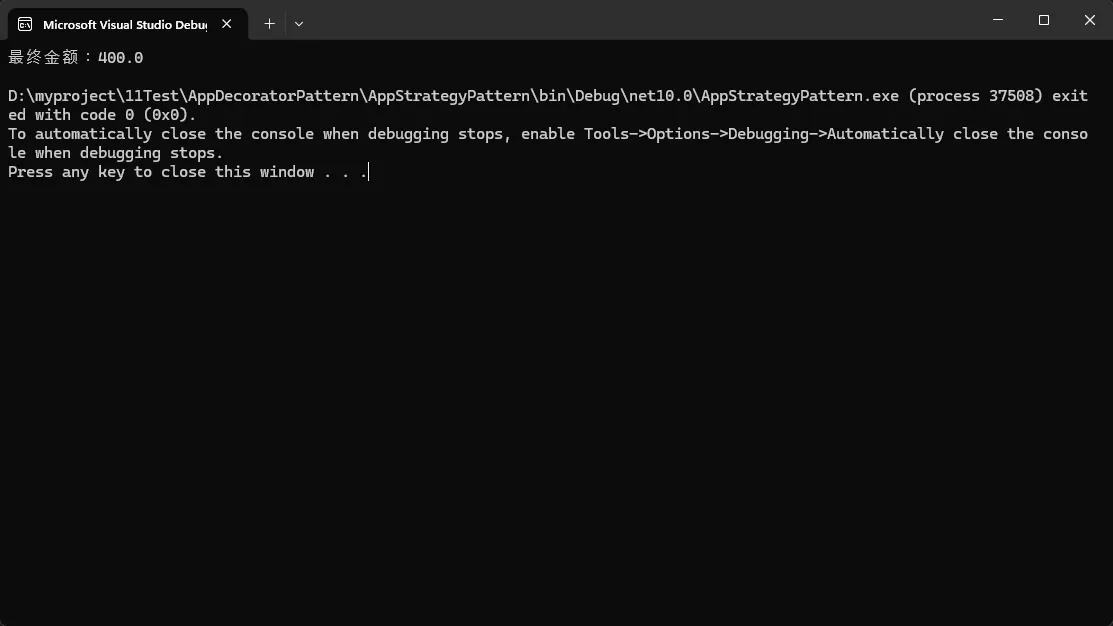Click the text cursor after the prompt

(369, 172)
